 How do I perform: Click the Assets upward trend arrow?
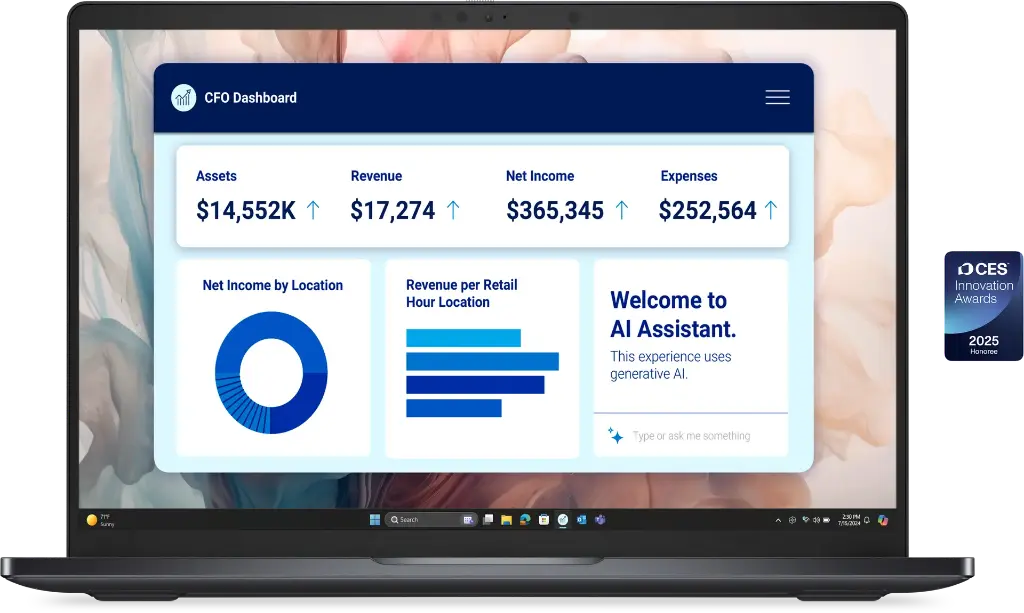pos(312,210)
